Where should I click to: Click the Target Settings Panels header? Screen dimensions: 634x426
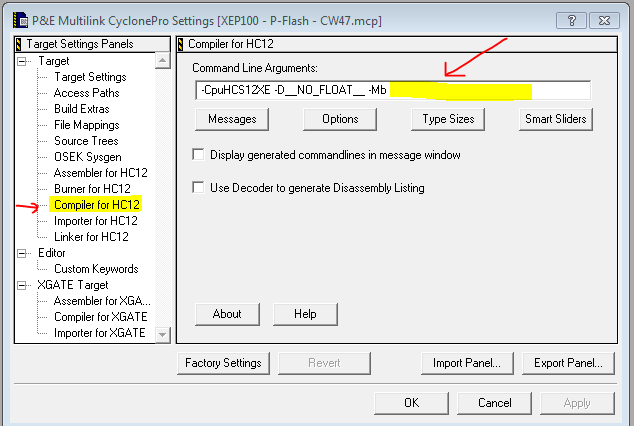(x=92, y=44)
